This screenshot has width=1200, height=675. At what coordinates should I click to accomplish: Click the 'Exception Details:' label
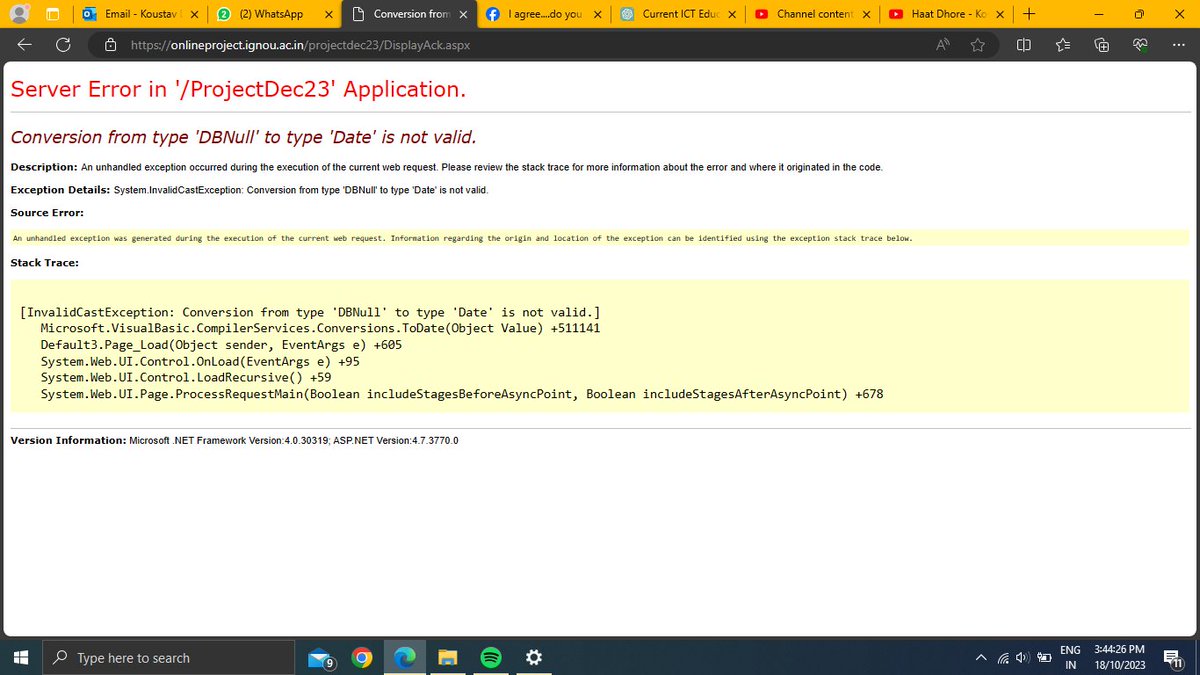coord(60,190)
